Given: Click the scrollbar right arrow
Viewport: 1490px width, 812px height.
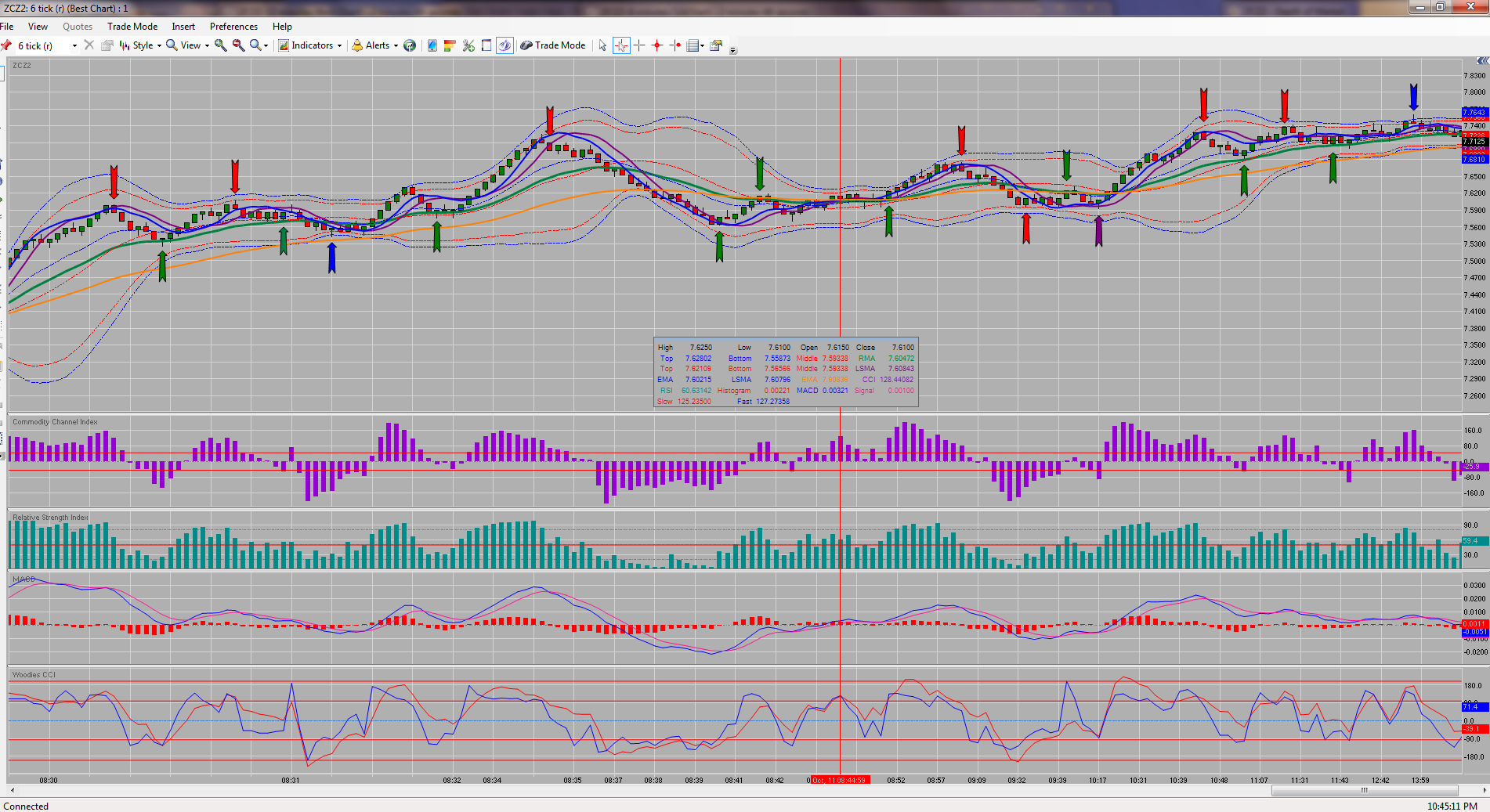Looking at the screenshot, I should [1485, 791].
